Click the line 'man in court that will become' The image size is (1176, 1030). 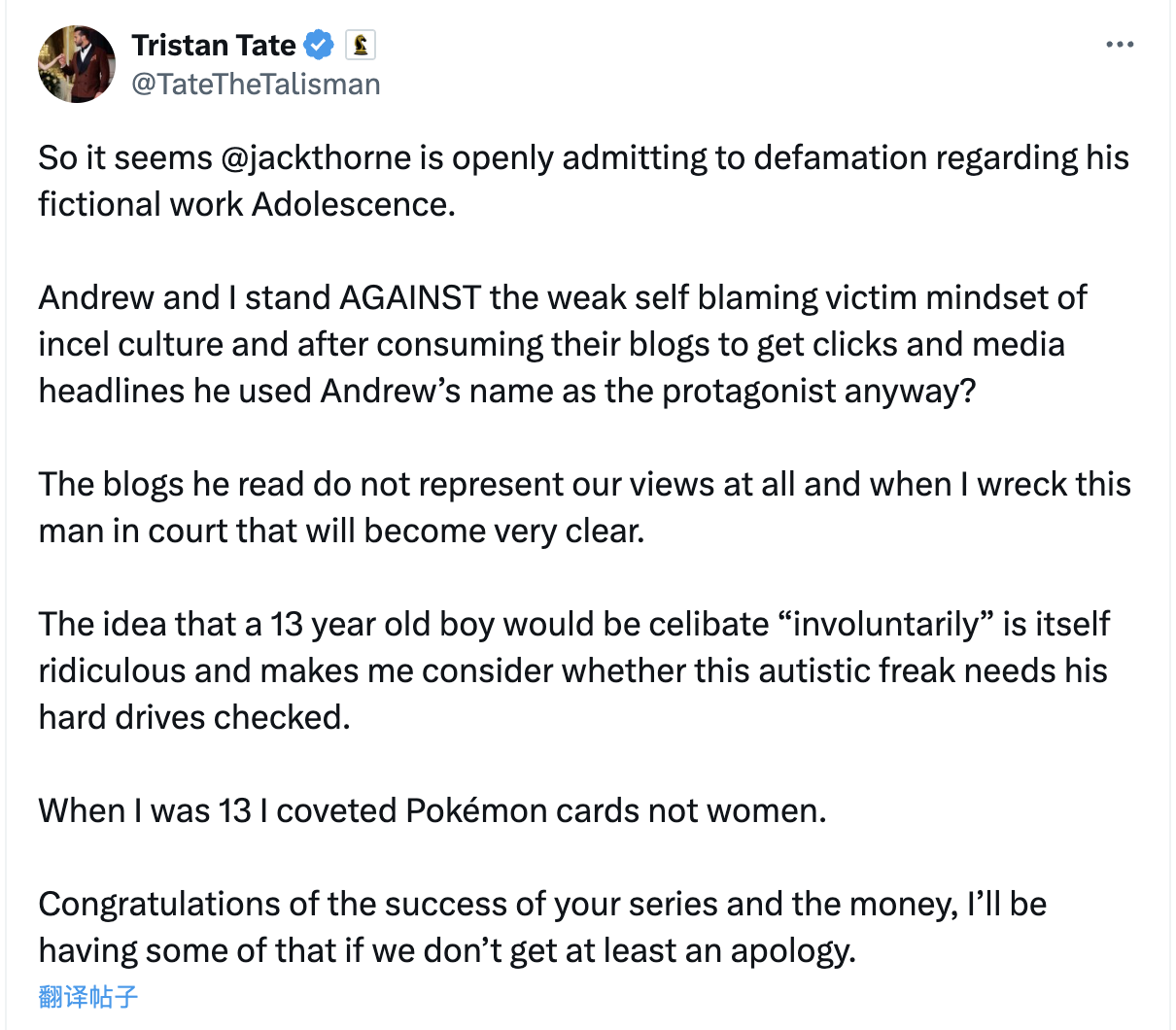pyautogui.click(x=341, y=531)
